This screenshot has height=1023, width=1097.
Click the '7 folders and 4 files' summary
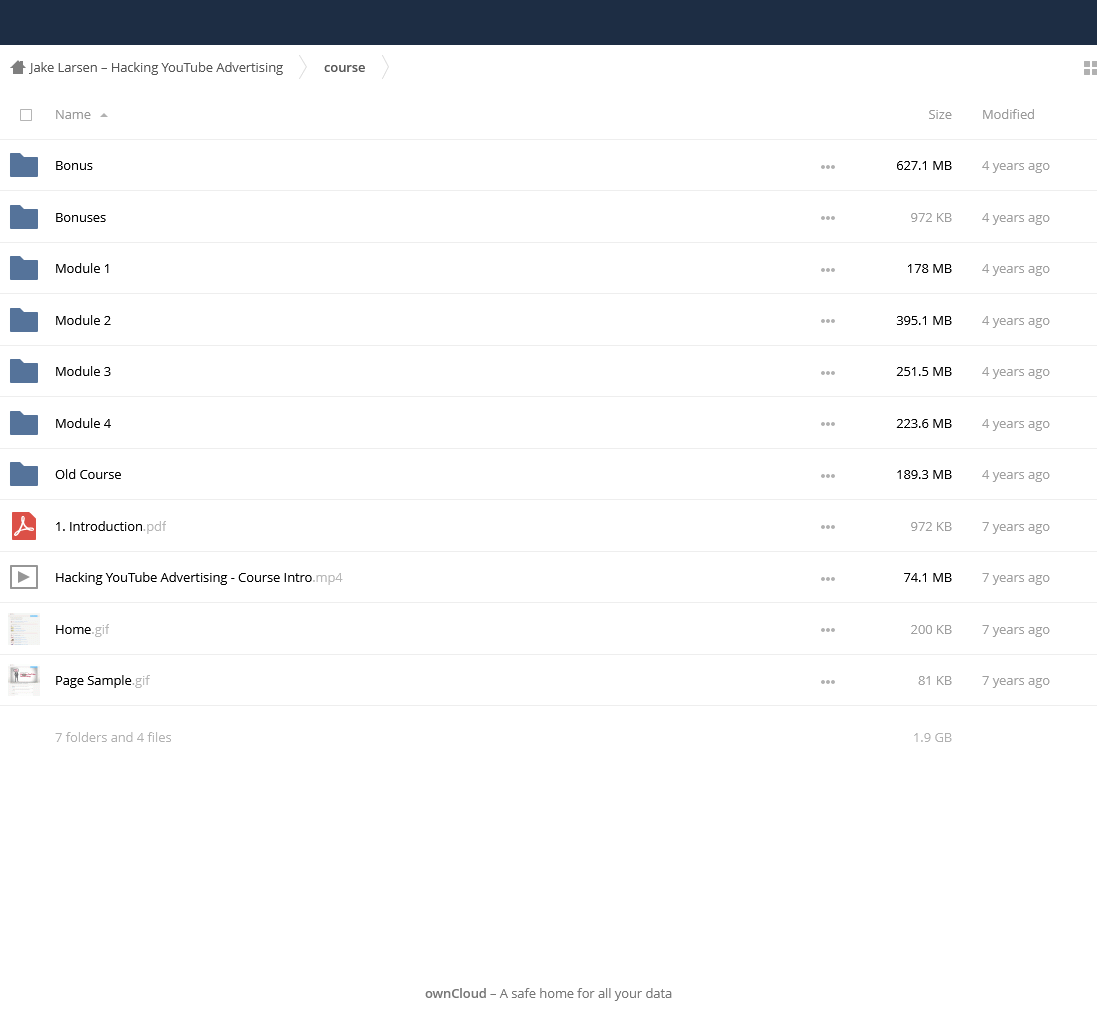pyautogui.click(x=113, y=737)
